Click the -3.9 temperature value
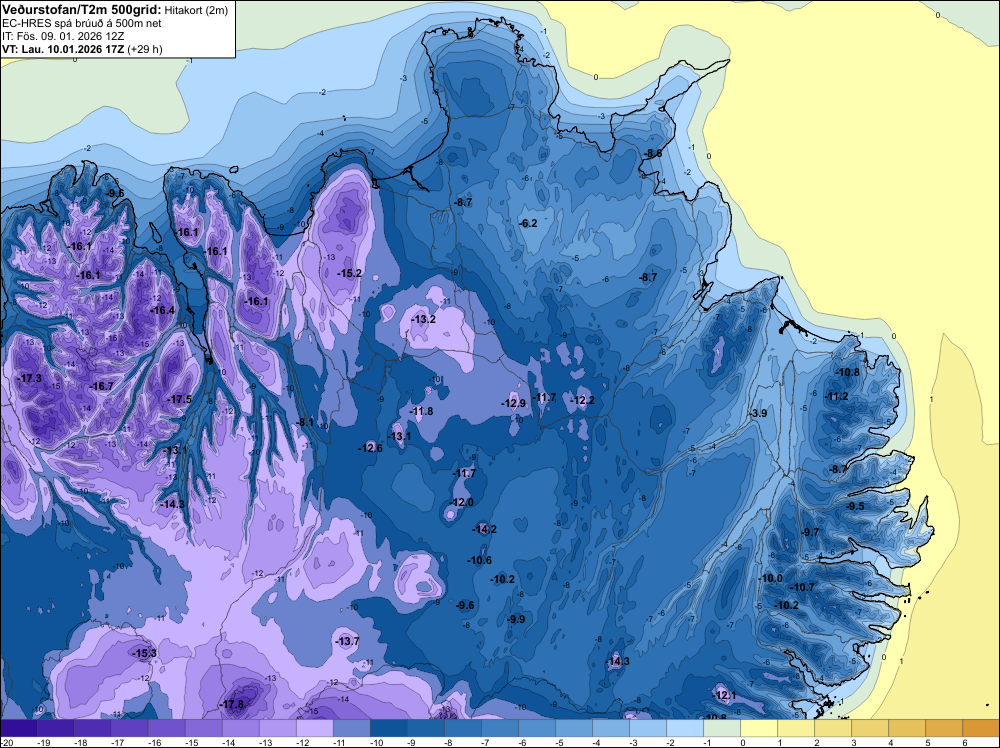1000x748 pixels. tap(758, 413)
